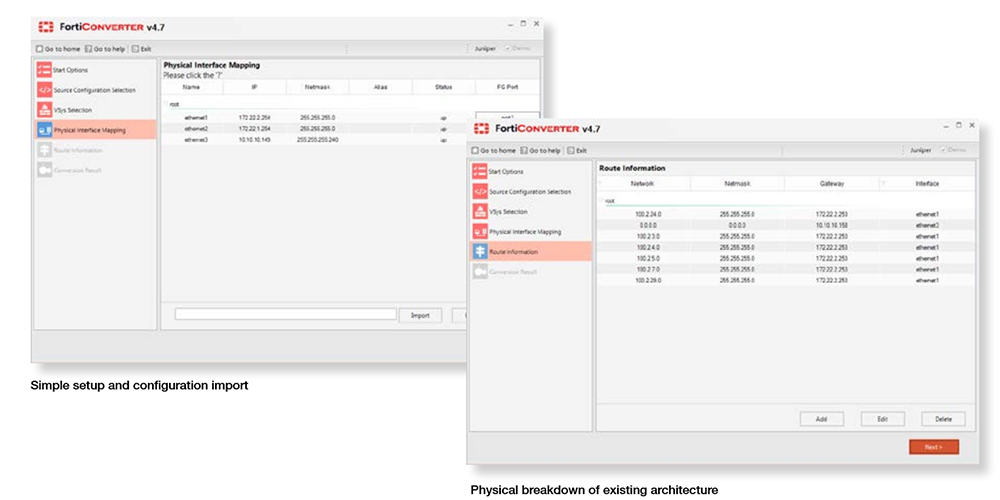Screen dimensions: 1000x500
Task: Click Go to help in back window toolbar
Action: point(105,48)
